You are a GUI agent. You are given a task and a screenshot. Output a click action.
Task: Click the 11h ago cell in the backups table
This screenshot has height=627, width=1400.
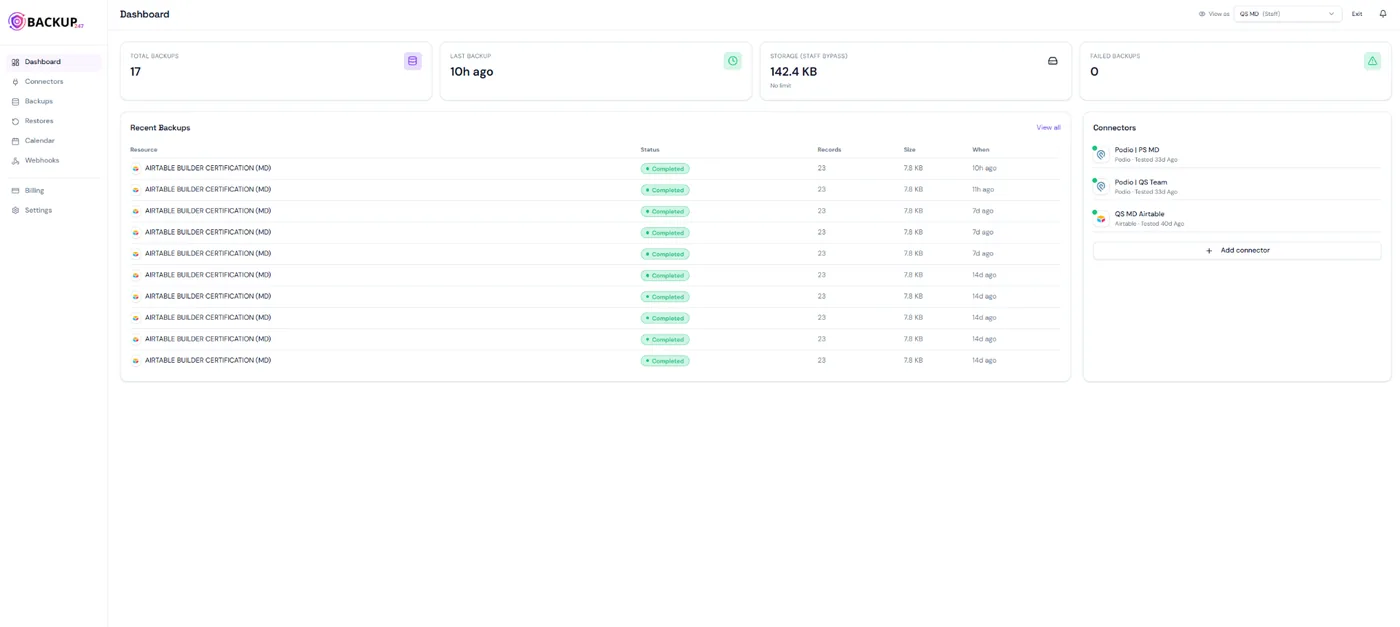[x=983, y=190]
